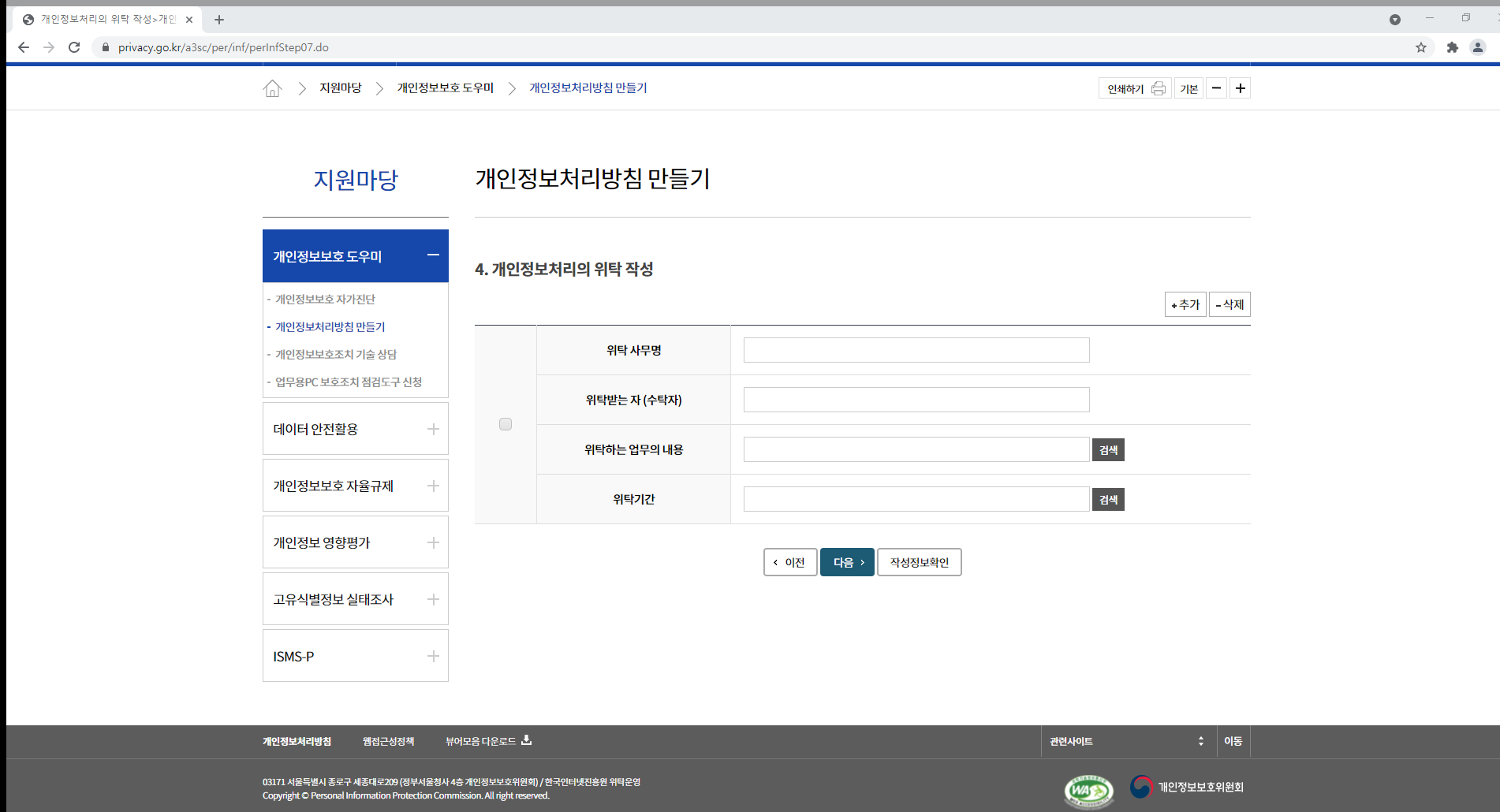The width and height of the screenshot is (1500, 812).
Task: Increase text size with plus button
Action: tap(1240, 88)
